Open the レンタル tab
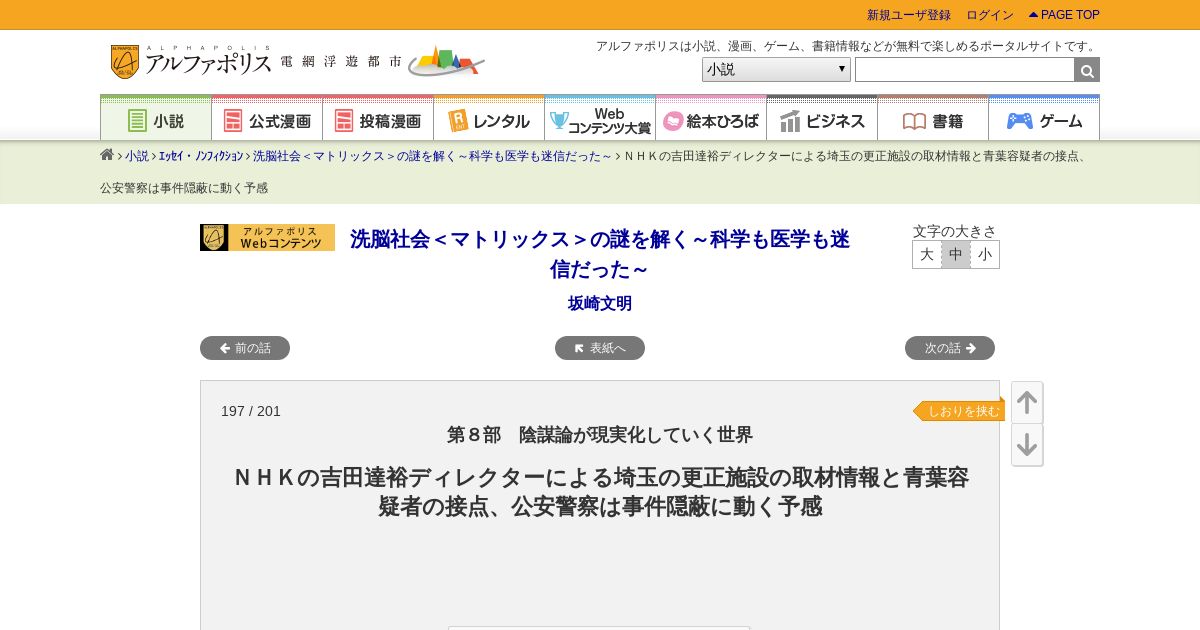Viewport: 1200px width, 630px height. [x=489, y=120]
